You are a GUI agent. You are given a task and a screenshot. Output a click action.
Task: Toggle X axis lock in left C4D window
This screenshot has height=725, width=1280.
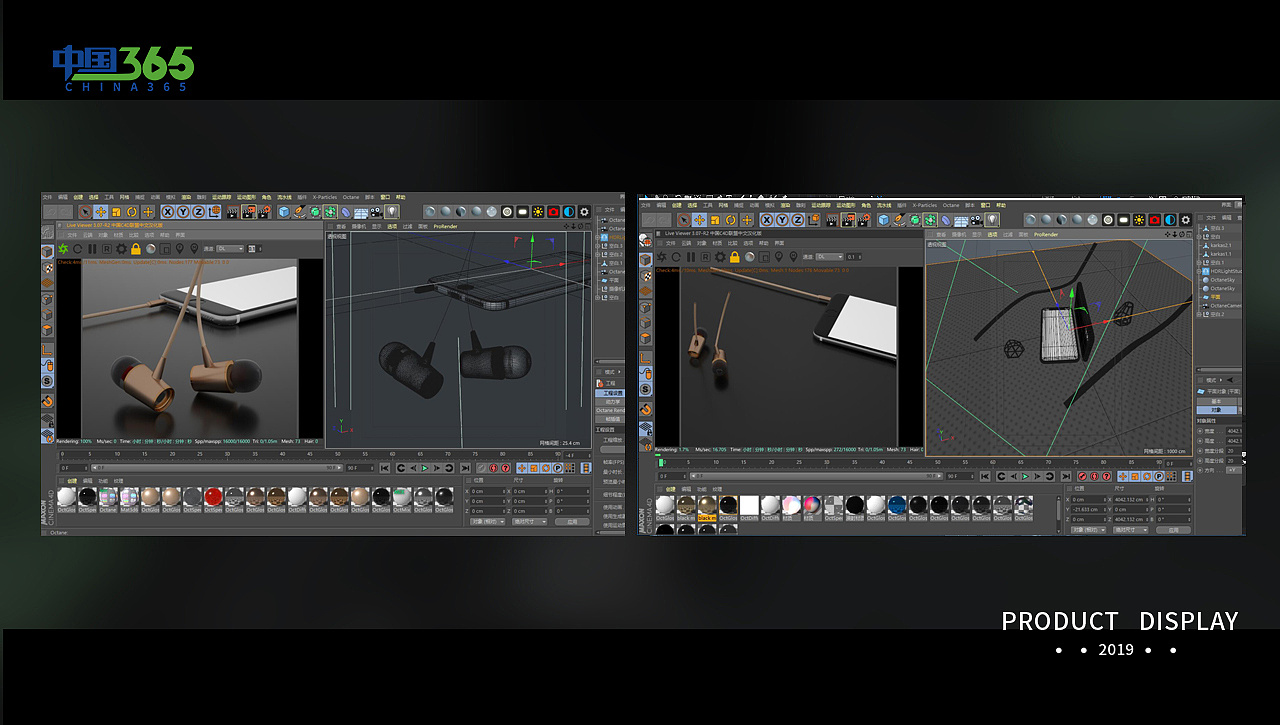[x=168, y=212]
